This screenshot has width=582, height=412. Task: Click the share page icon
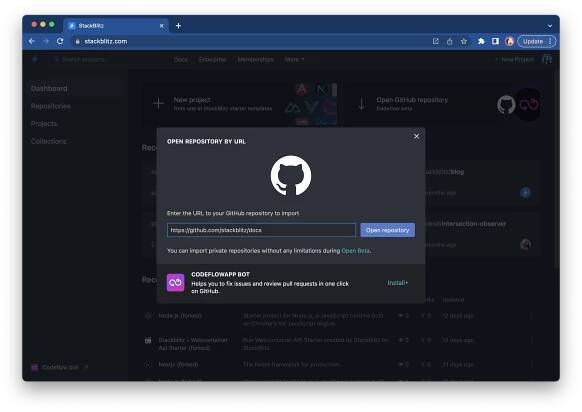click(x=450, y=41)
